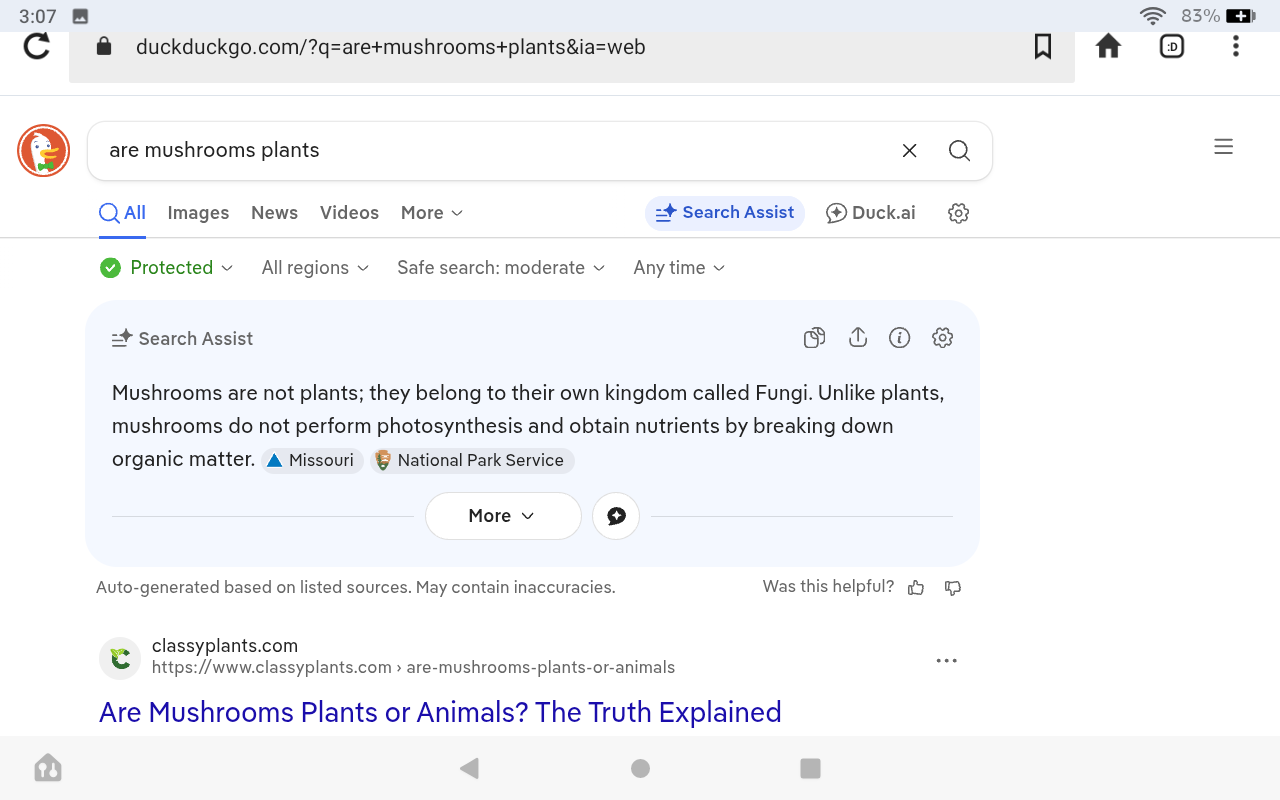Image resolution: width=1280 pixels, height=800 pixels.
Task: Share the Search Assist answer
Action: (857, 338)
